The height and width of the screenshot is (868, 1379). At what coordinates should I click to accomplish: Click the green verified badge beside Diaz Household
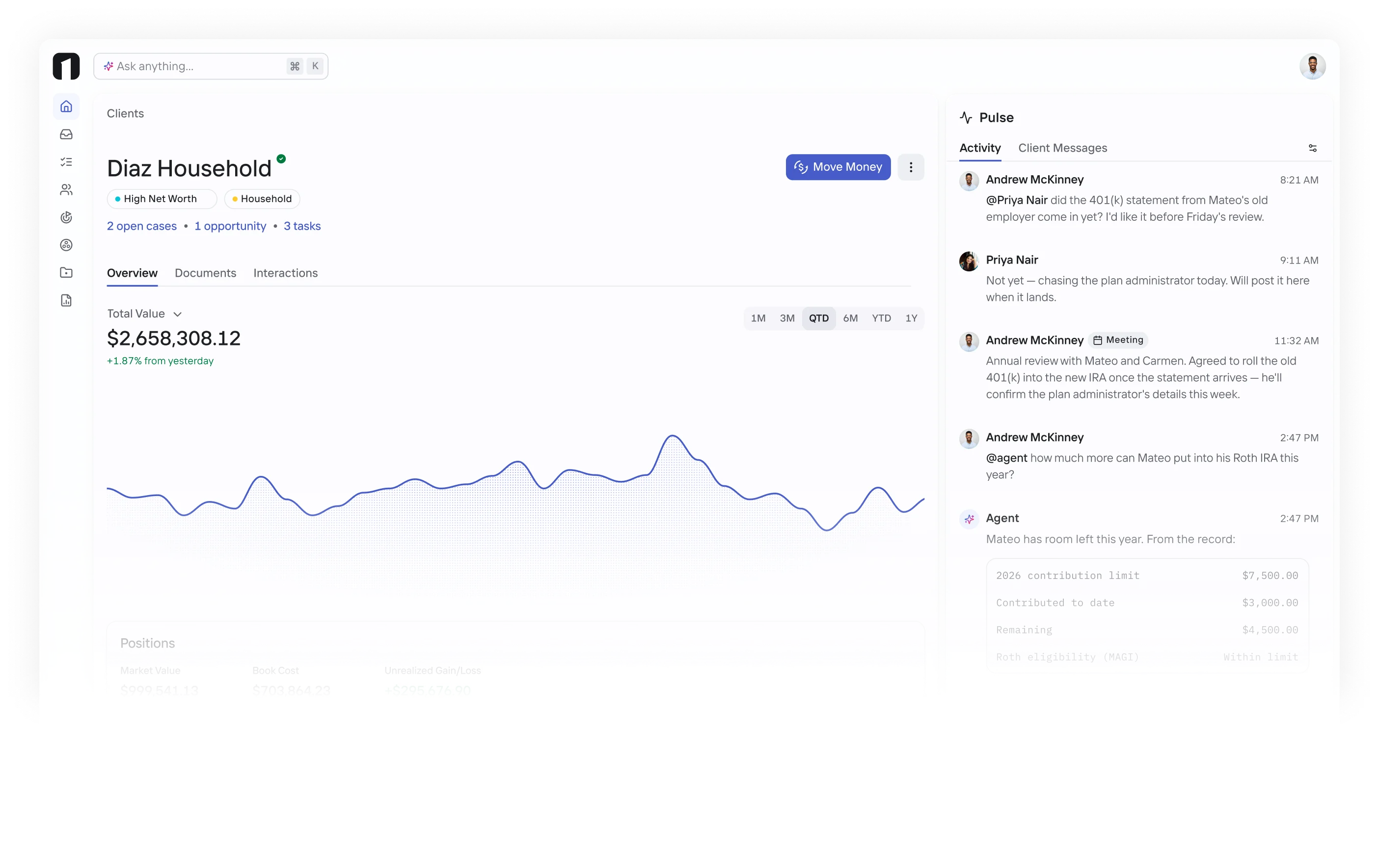[281, 158]
